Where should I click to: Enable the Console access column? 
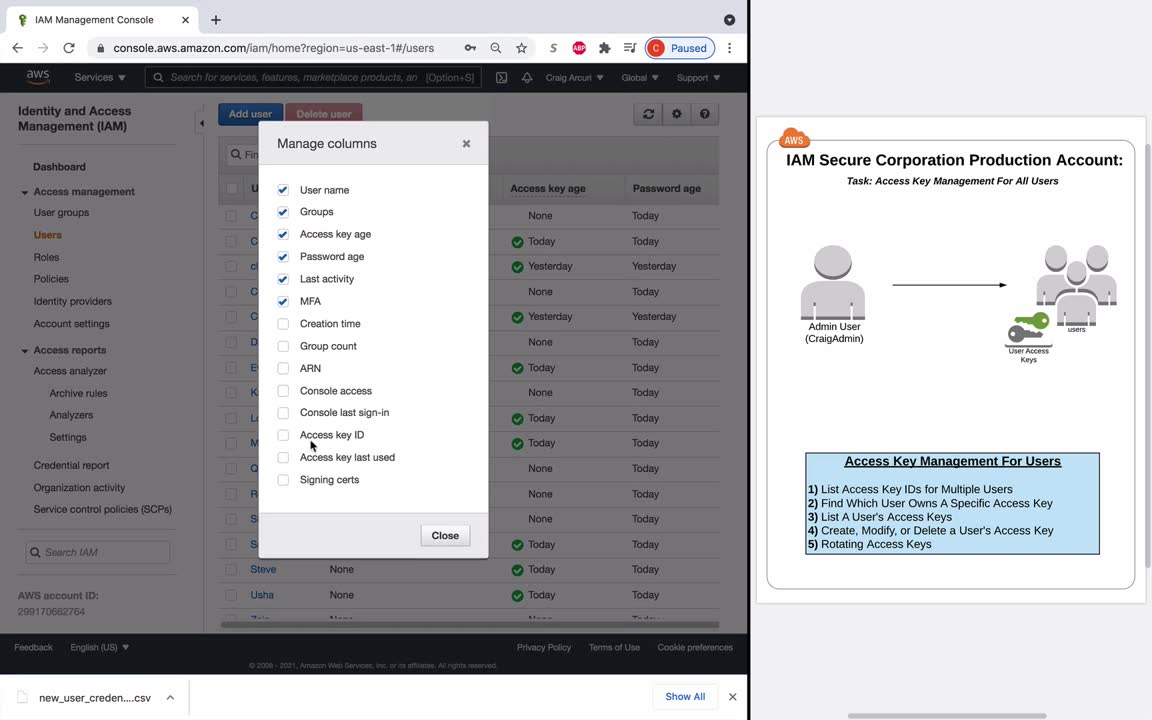[x=283, y=391]
